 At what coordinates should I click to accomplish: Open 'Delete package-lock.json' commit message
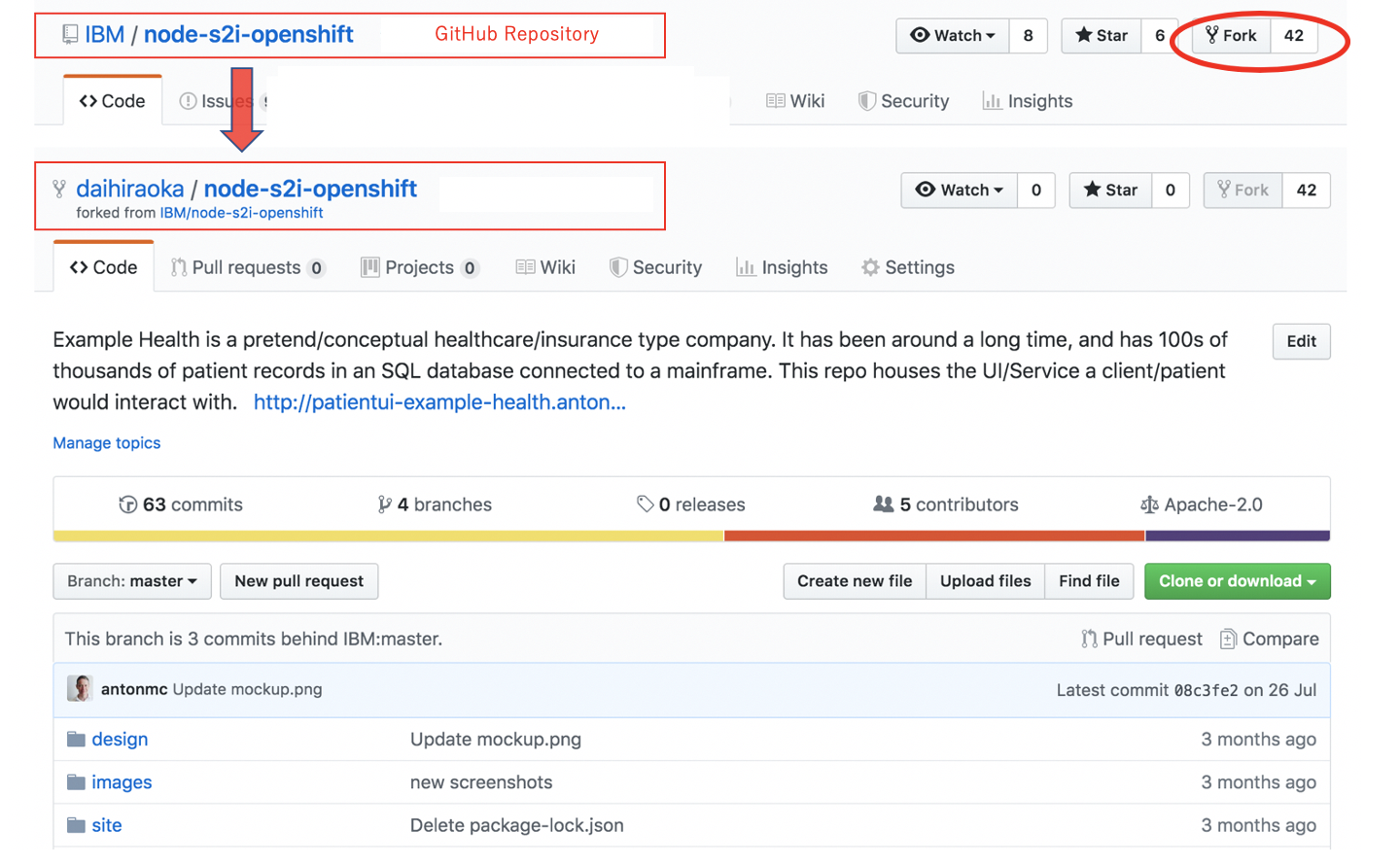[x=517, y=825]
